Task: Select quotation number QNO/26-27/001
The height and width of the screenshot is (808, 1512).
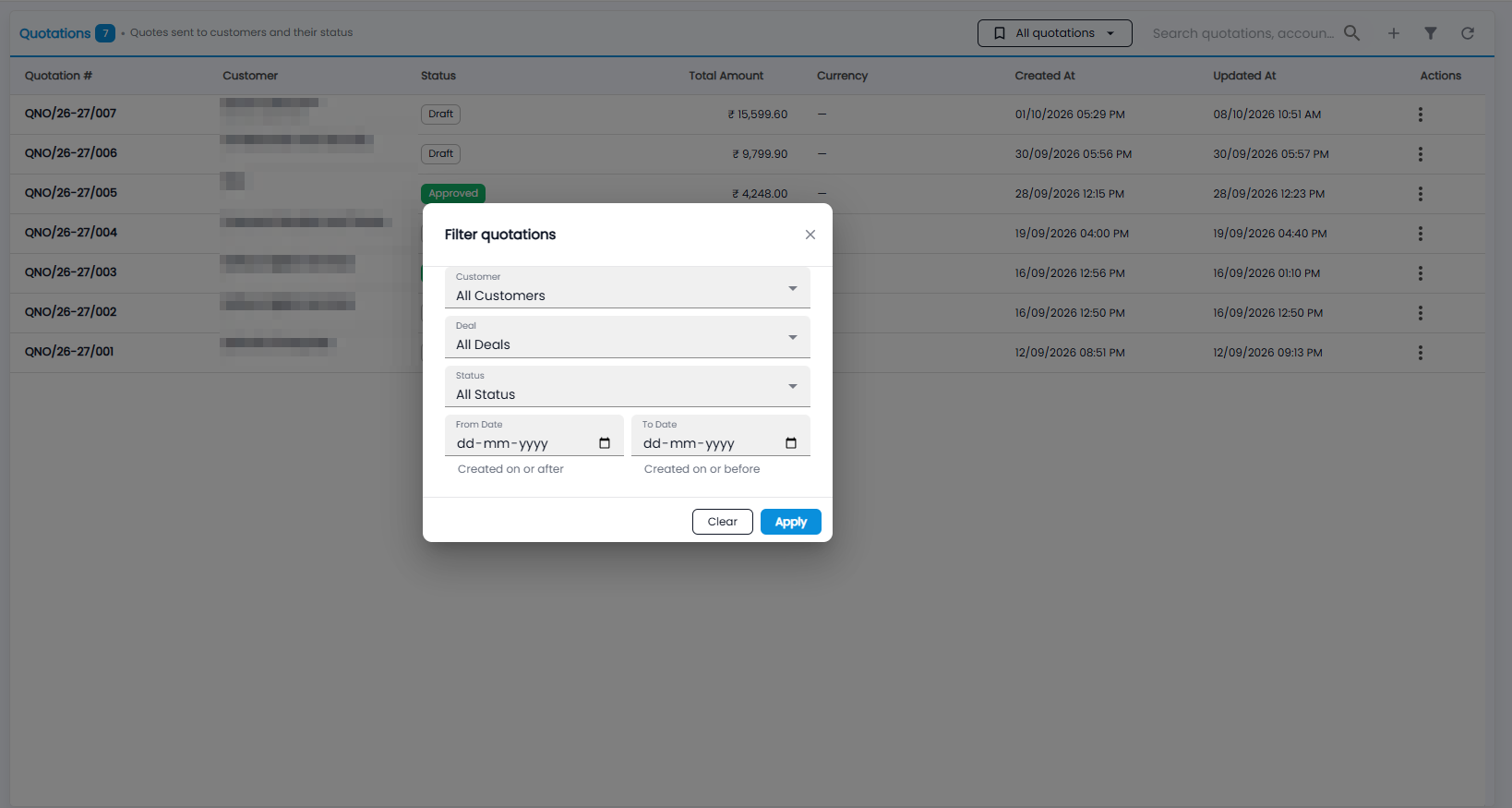Action: pos(69,352)
